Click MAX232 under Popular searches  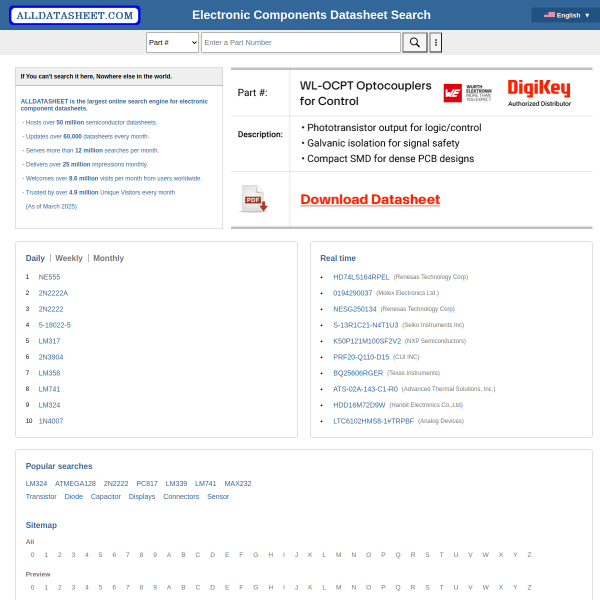(238, 484)
